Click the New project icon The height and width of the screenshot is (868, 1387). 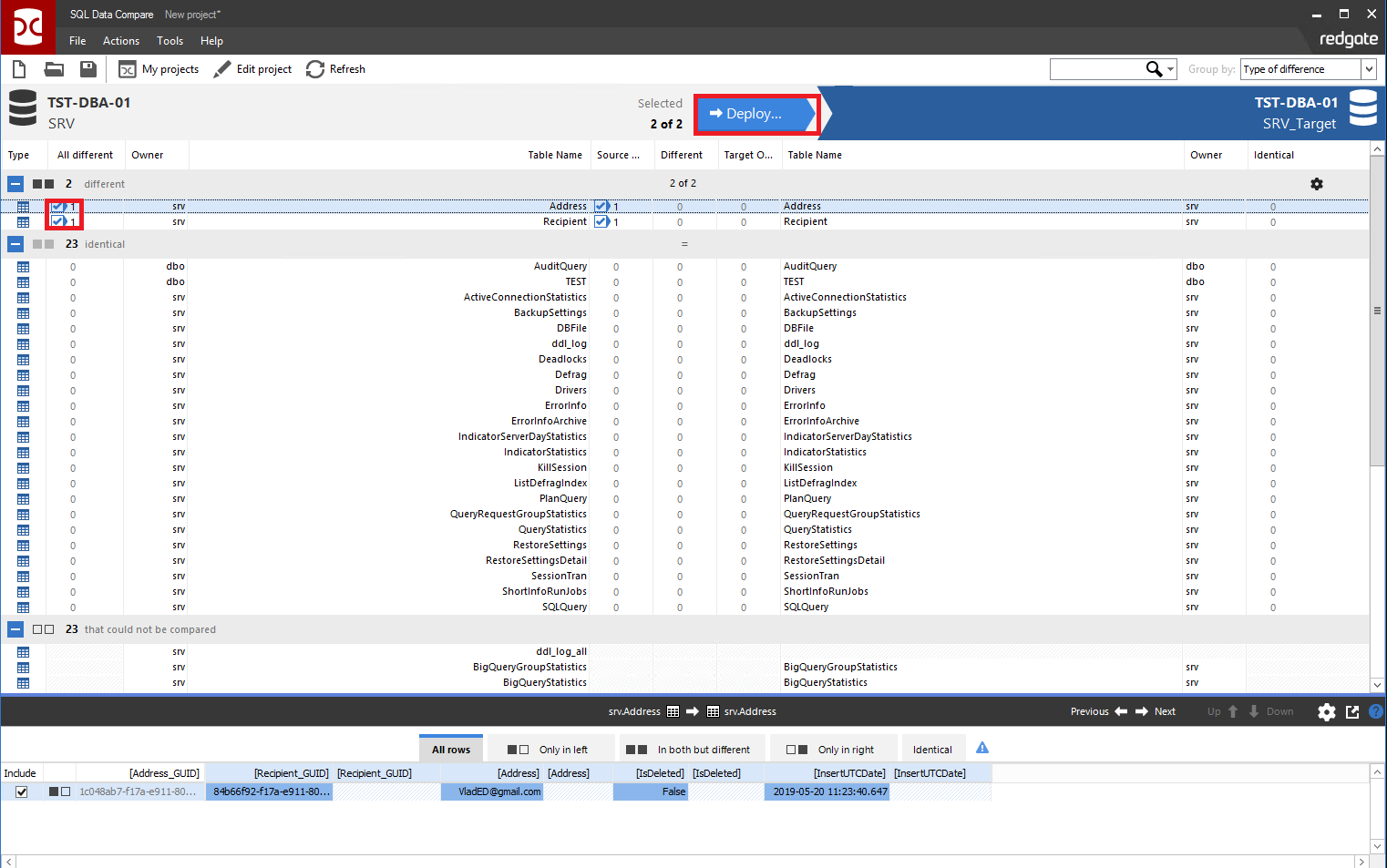point(19,69)
